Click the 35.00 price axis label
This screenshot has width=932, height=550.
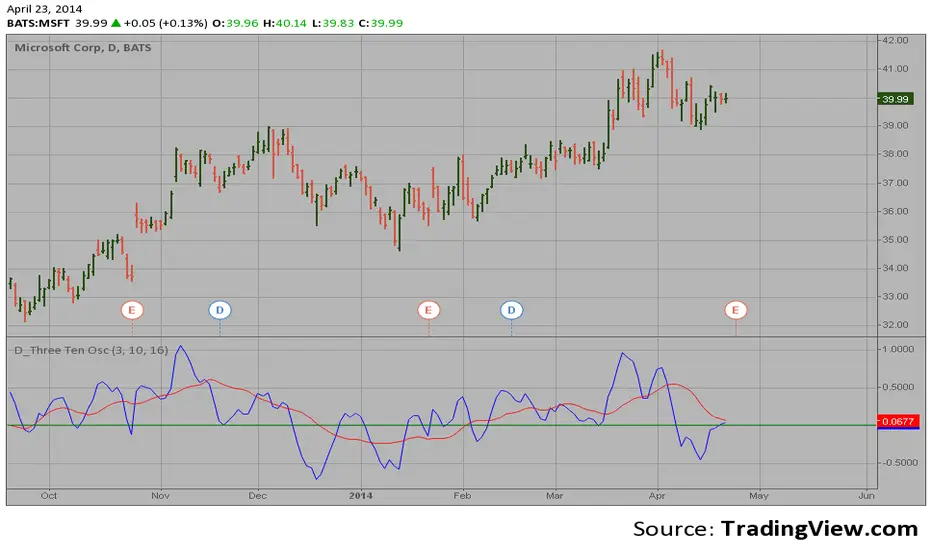896,240
